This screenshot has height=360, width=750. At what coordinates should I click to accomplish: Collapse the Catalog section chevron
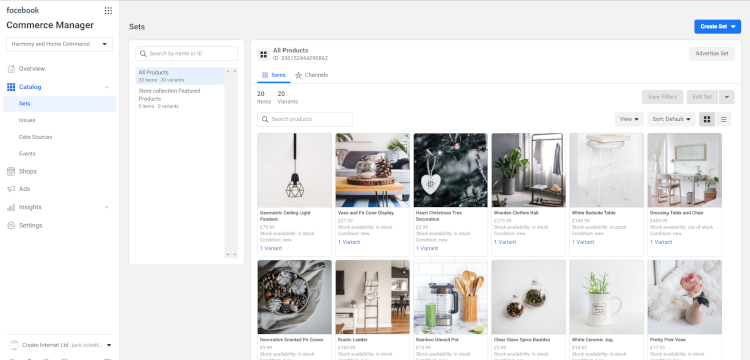pos(107,87)
